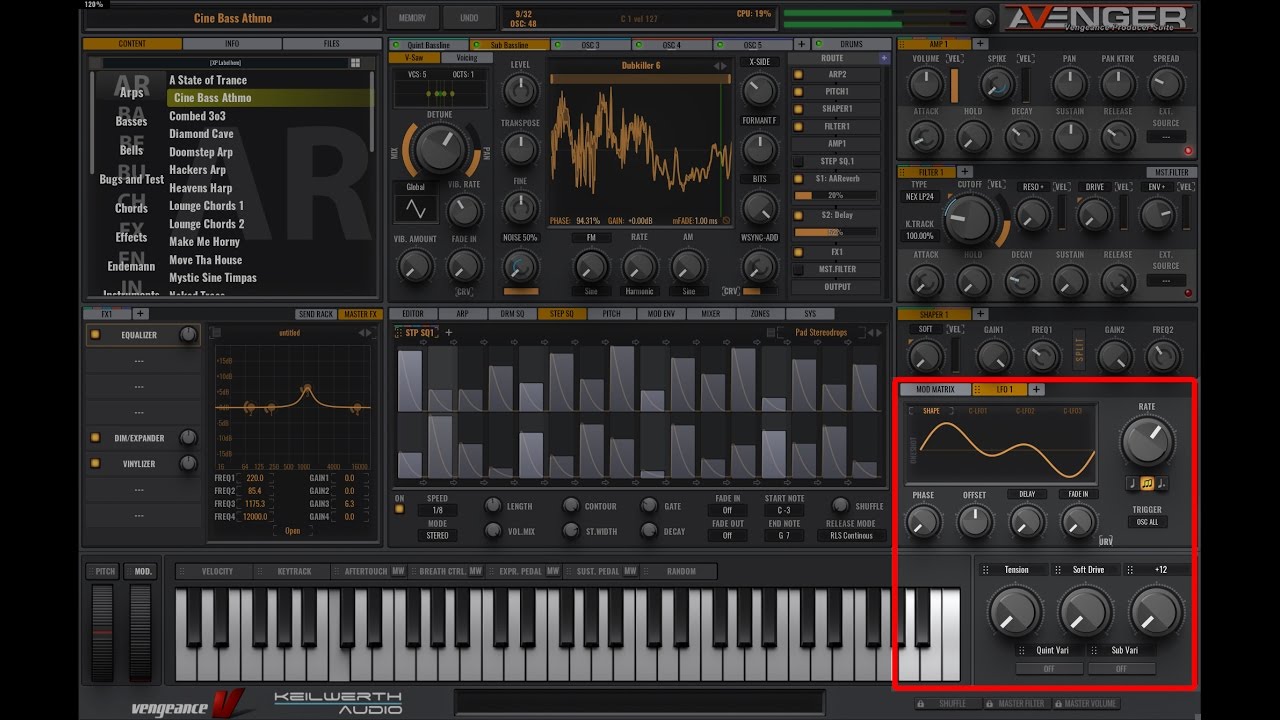Click the vibrato waveform shape icon under Global
Screen dimensions: 1280x720
415,209
